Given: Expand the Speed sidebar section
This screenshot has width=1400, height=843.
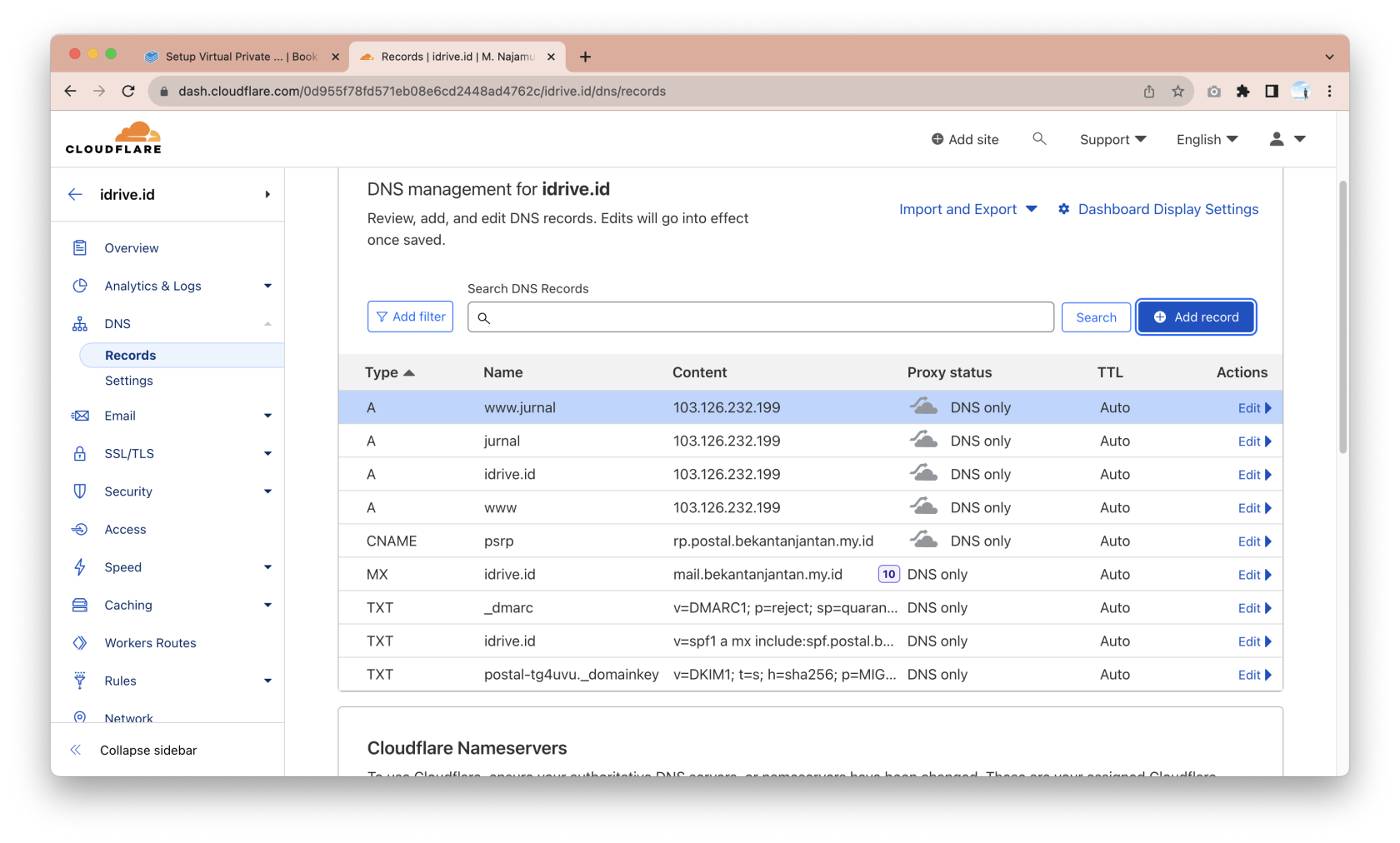Looking at the screenshot, I should pyautogui.click(x=267, y=567).
